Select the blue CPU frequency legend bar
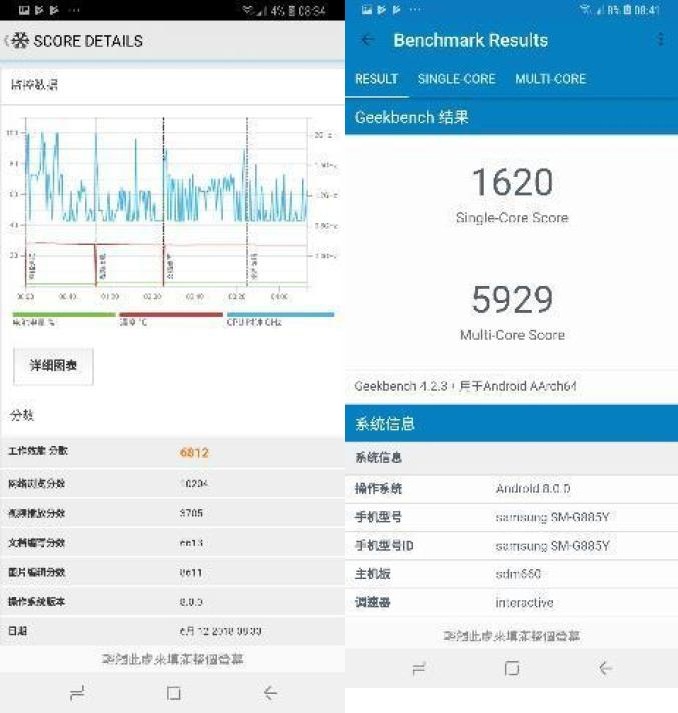The width and height of the screenshot is (678, 713). 281,314
